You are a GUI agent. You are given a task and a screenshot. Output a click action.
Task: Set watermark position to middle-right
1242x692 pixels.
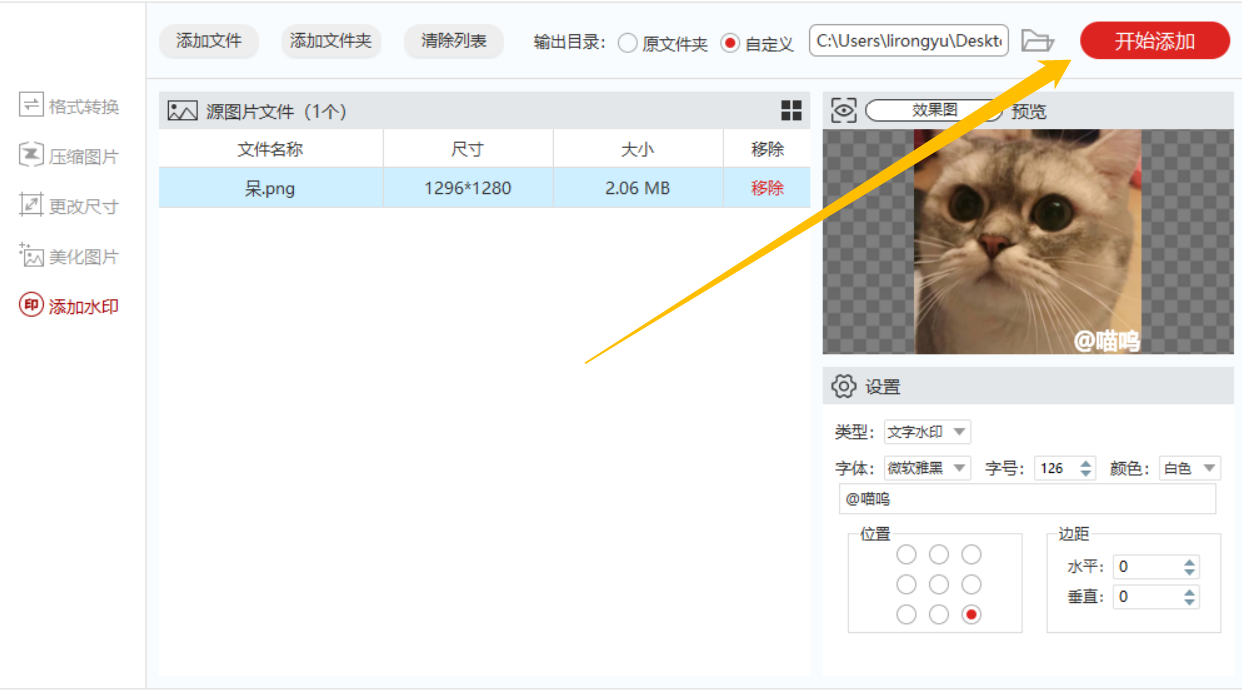point(971,584)
